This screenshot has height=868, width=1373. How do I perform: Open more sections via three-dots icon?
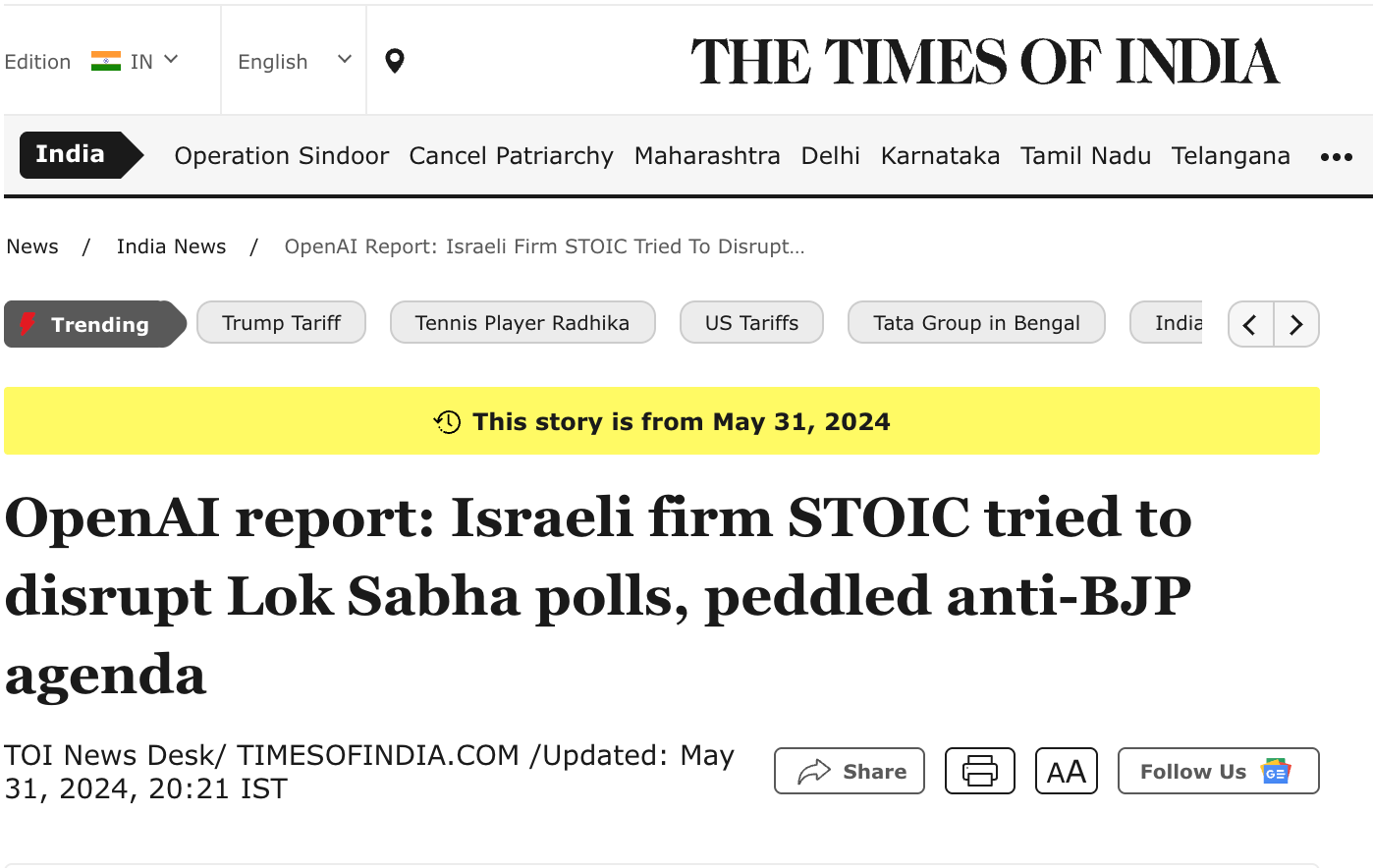tap(1336, 157)
